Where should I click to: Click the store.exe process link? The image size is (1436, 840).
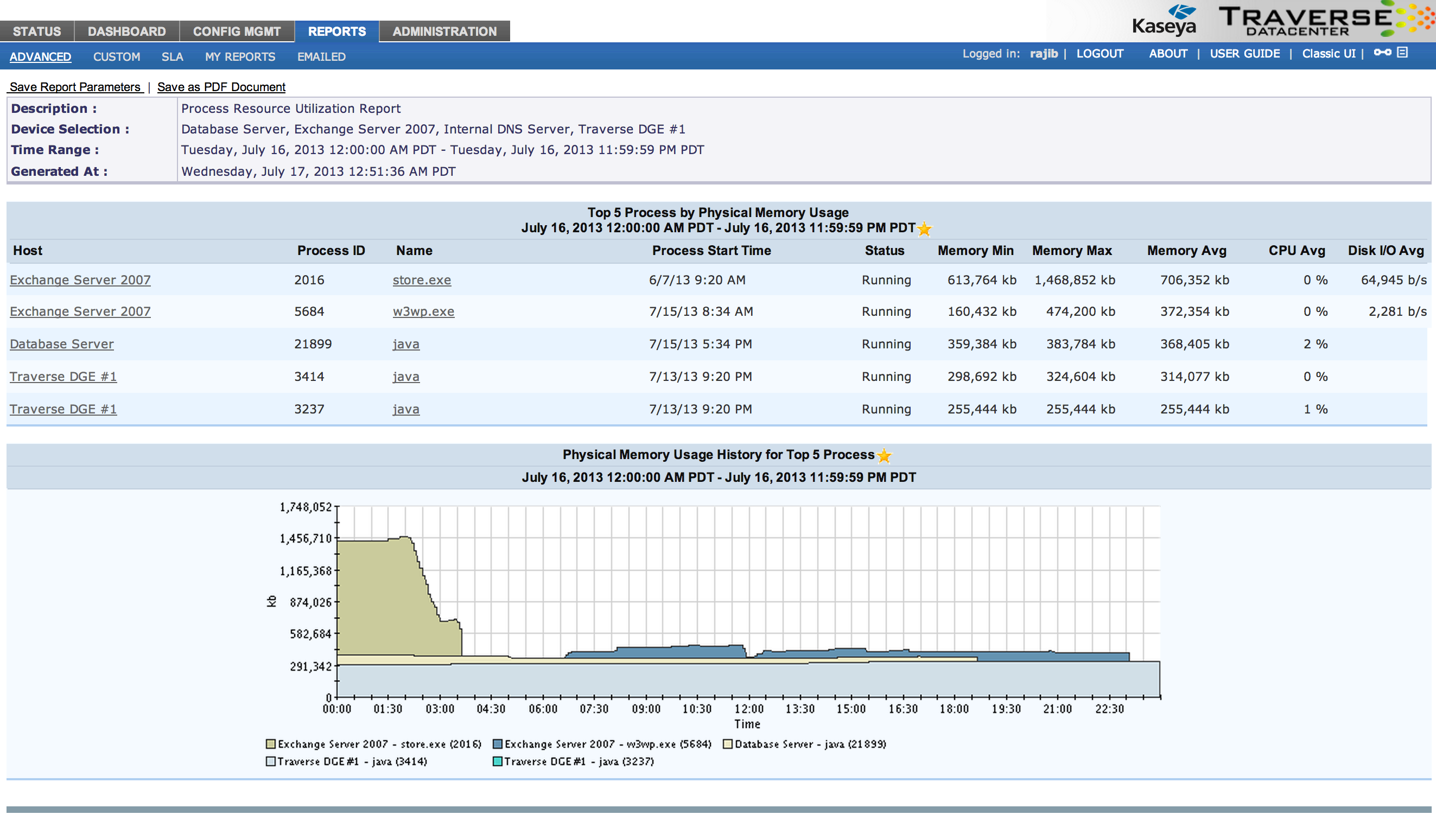[x=422, y=280]
